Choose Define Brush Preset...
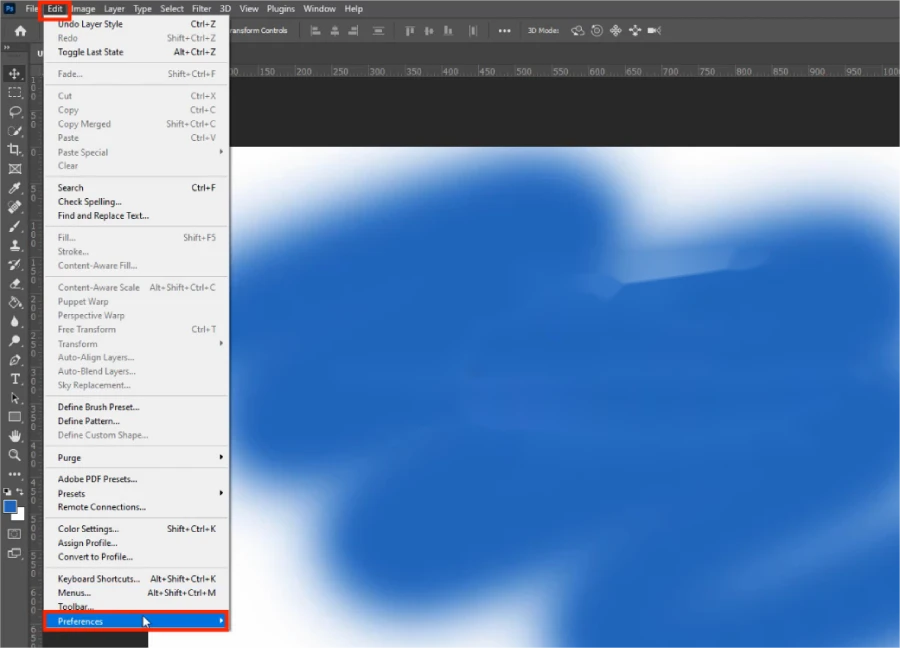 coord(137,407)
